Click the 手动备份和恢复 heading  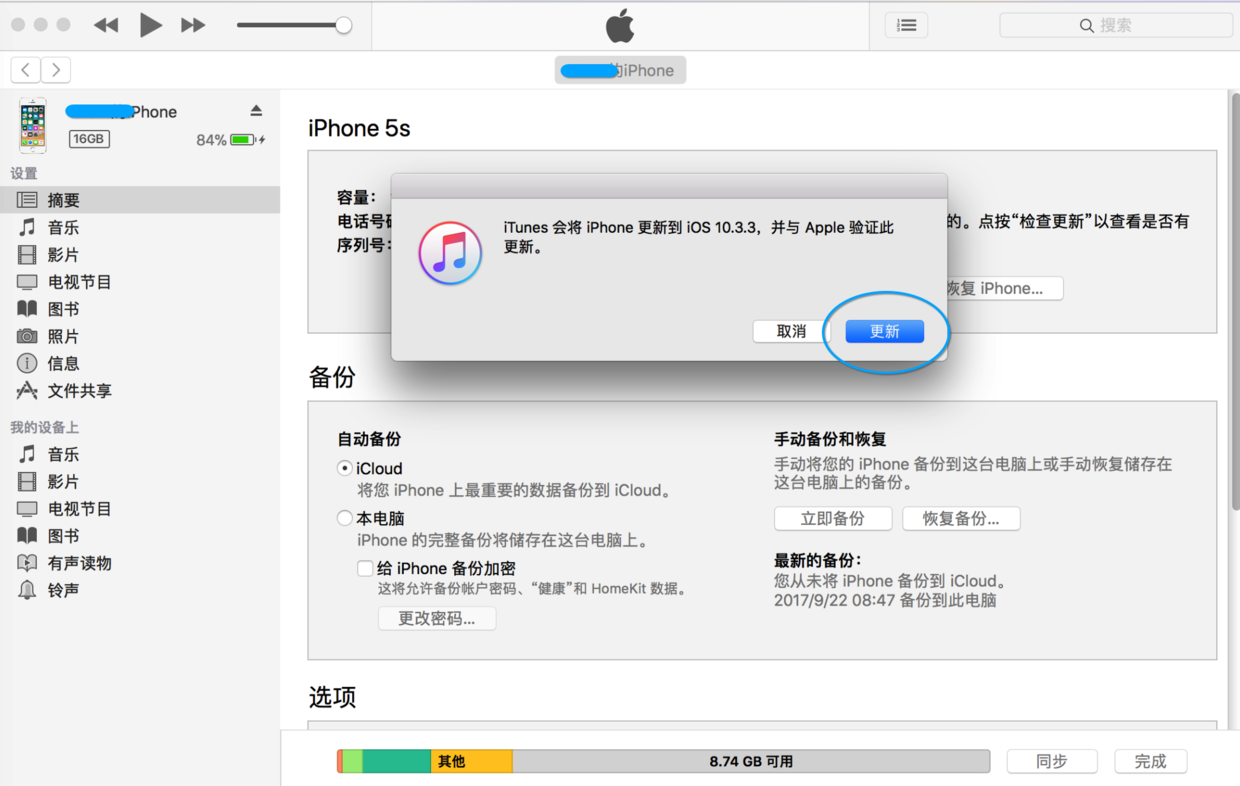[830, 439]
